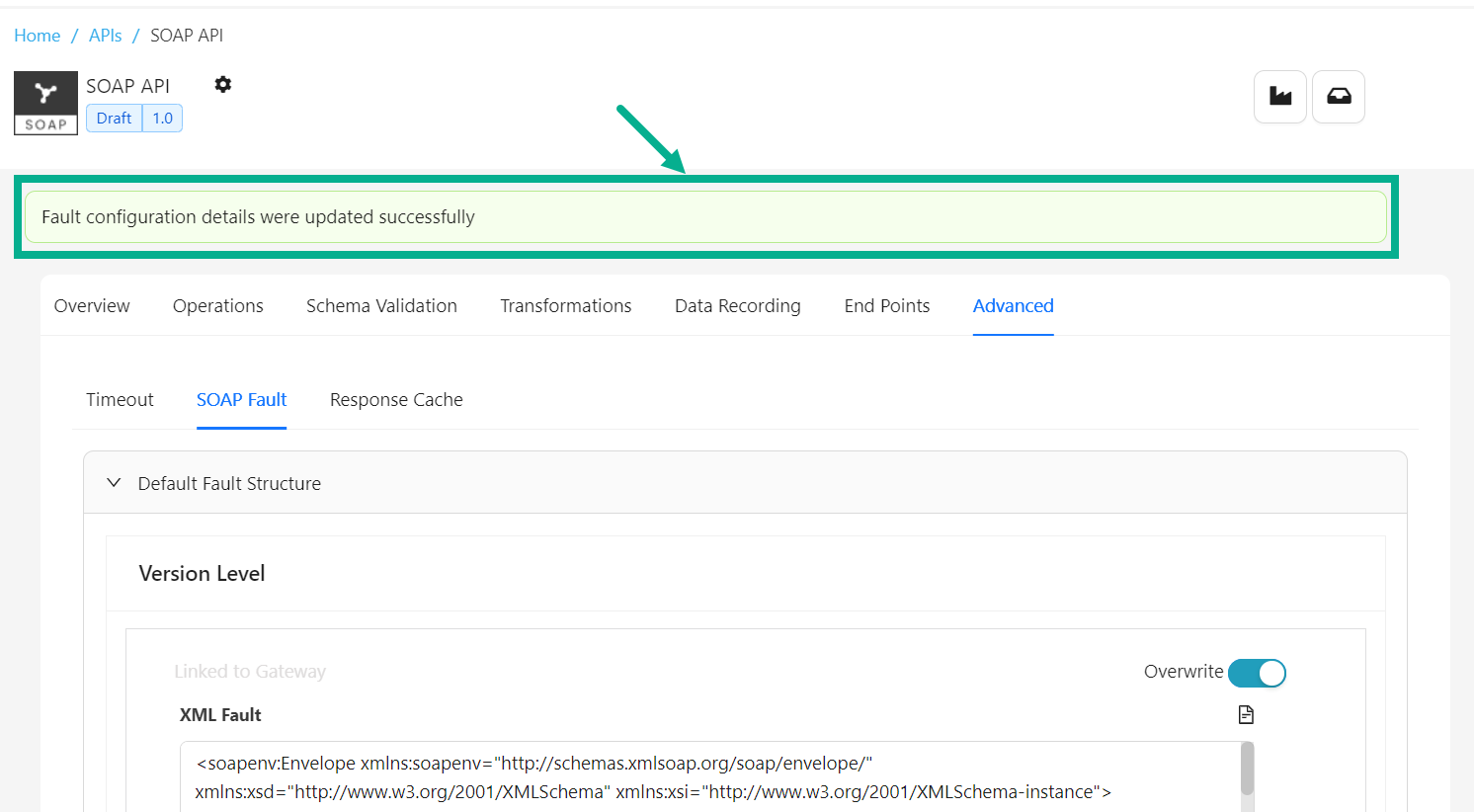Viewport: 1474px width, 812px height.
Task: Turn off the Overwrite toggle
Action: tap(1257, 673)
